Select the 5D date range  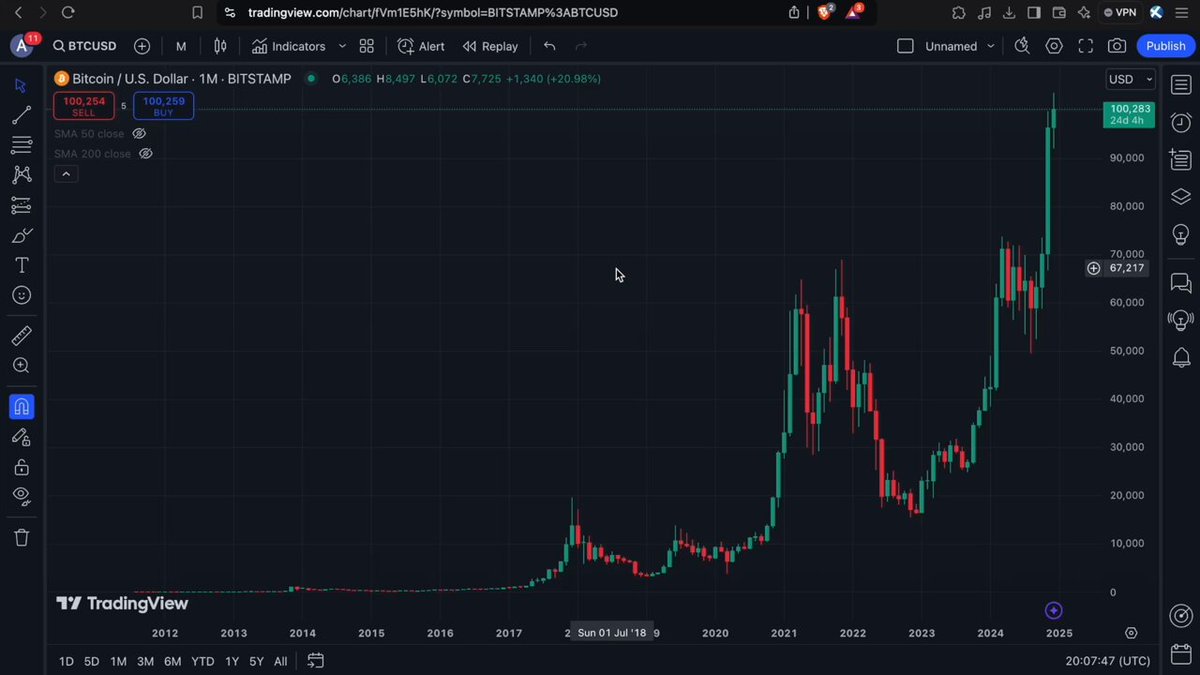91,661
